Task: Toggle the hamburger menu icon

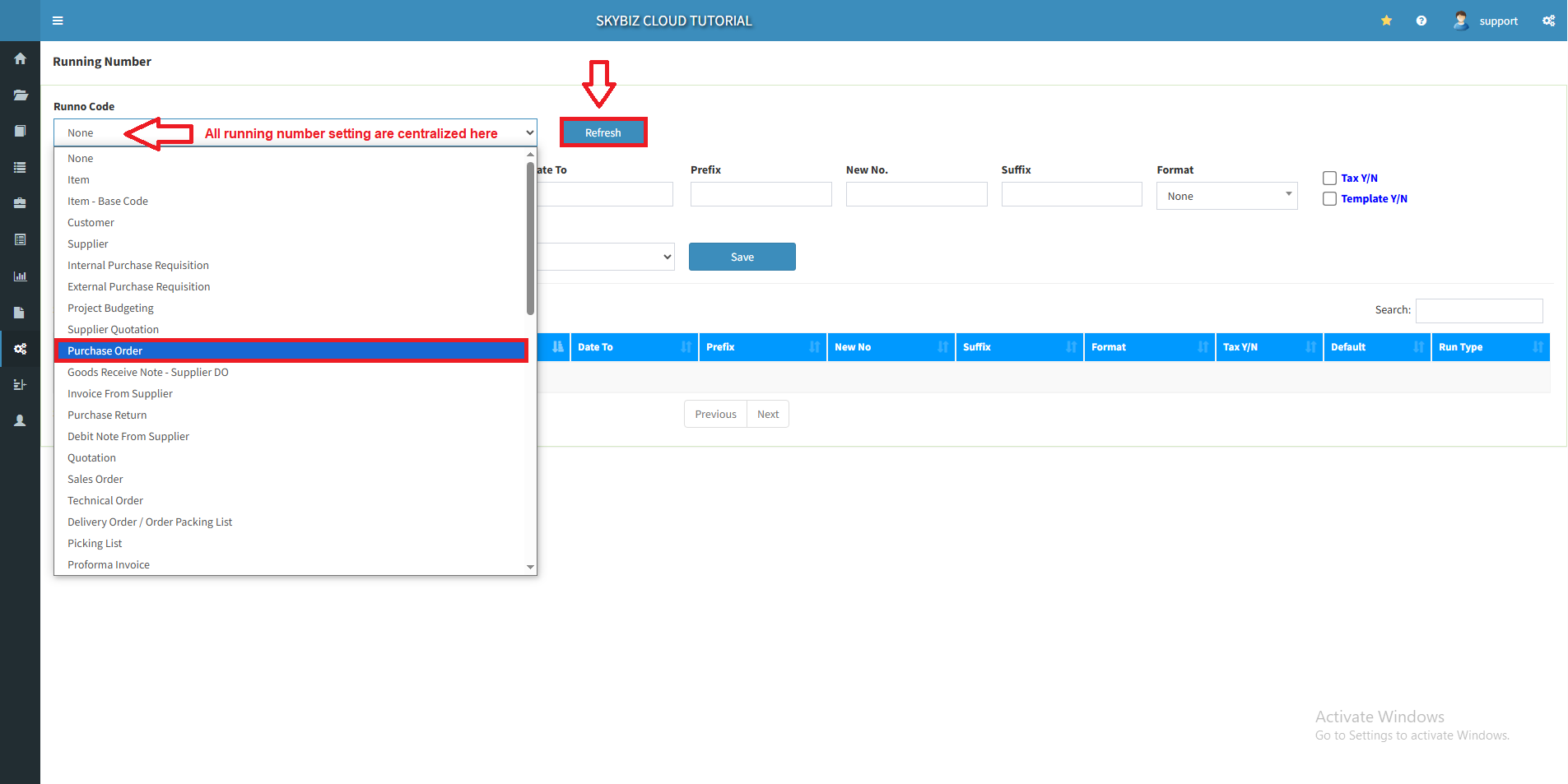Action: (58, 21)
